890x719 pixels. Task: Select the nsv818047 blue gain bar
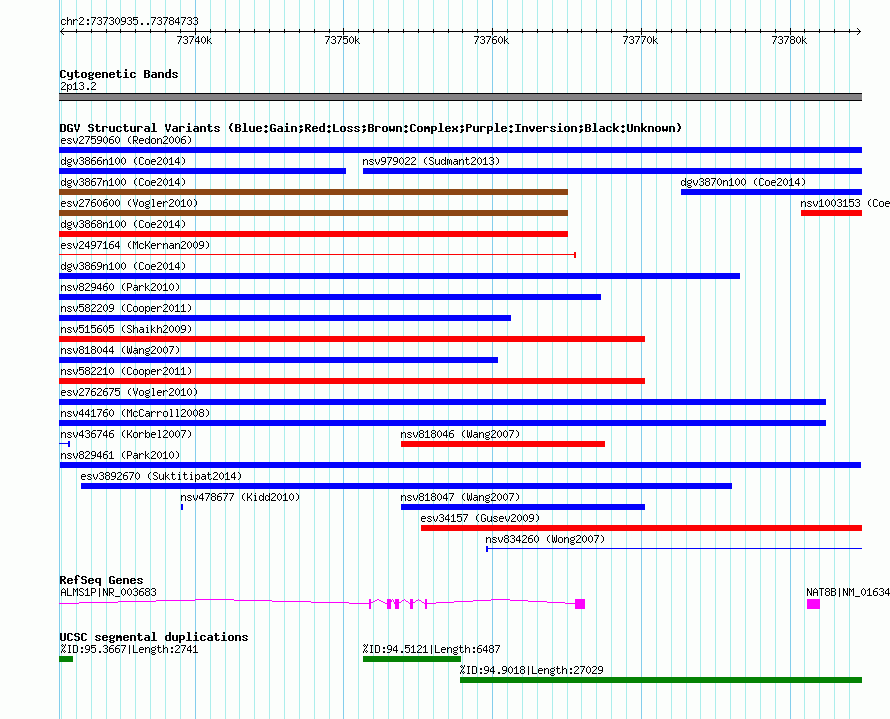[523, 507]
